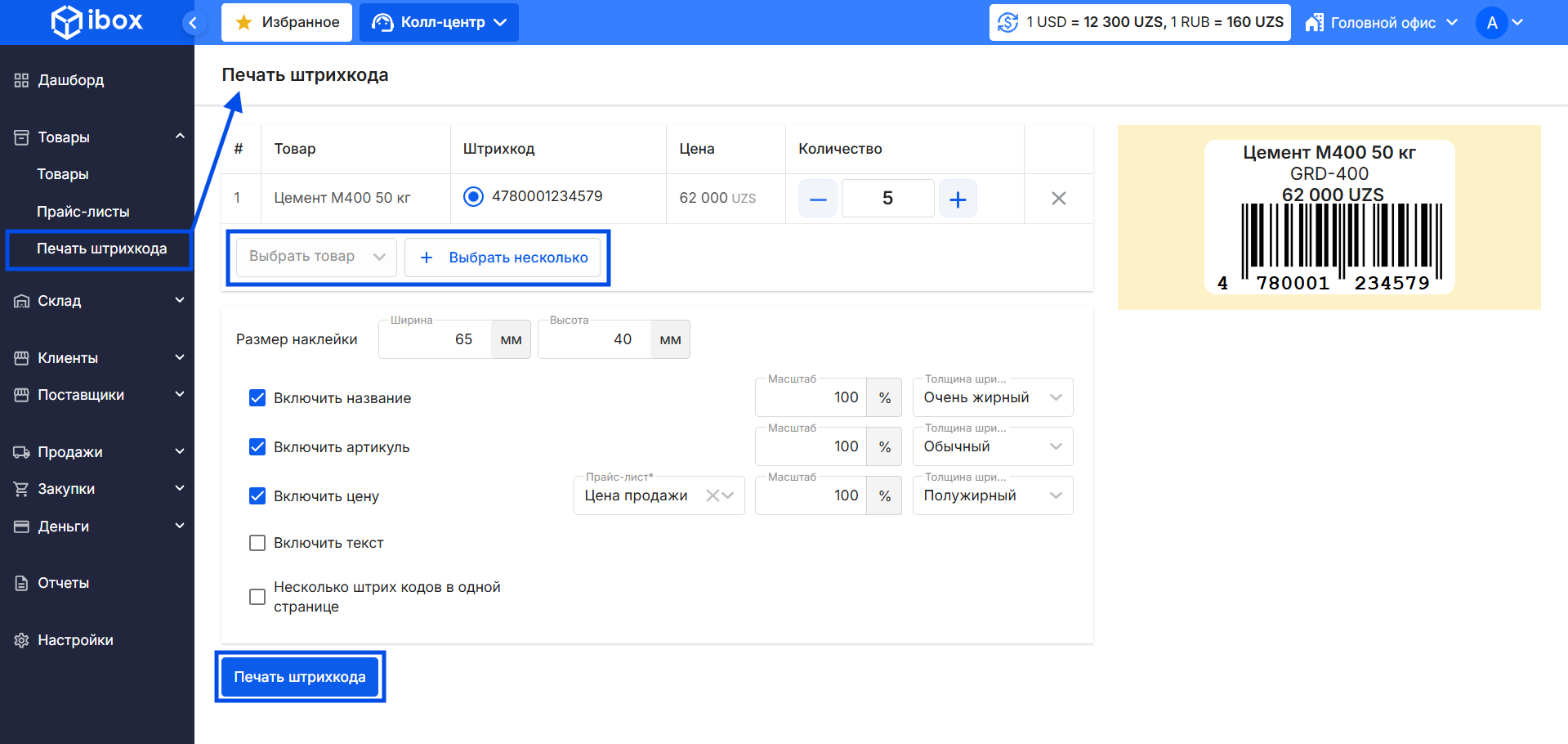Screen dimensions: 1568x744
Task: Enable the Включить текст checkbox
Action: click(257, 543)
